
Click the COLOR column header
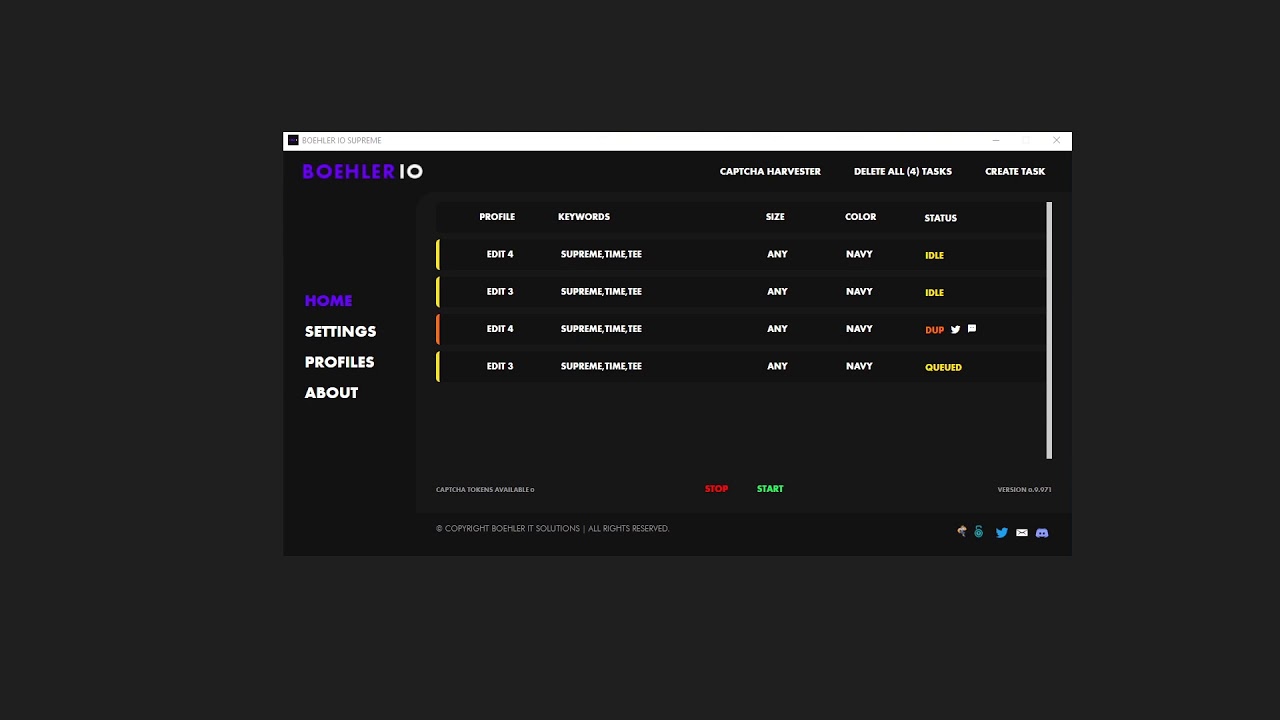pos(860,217)
